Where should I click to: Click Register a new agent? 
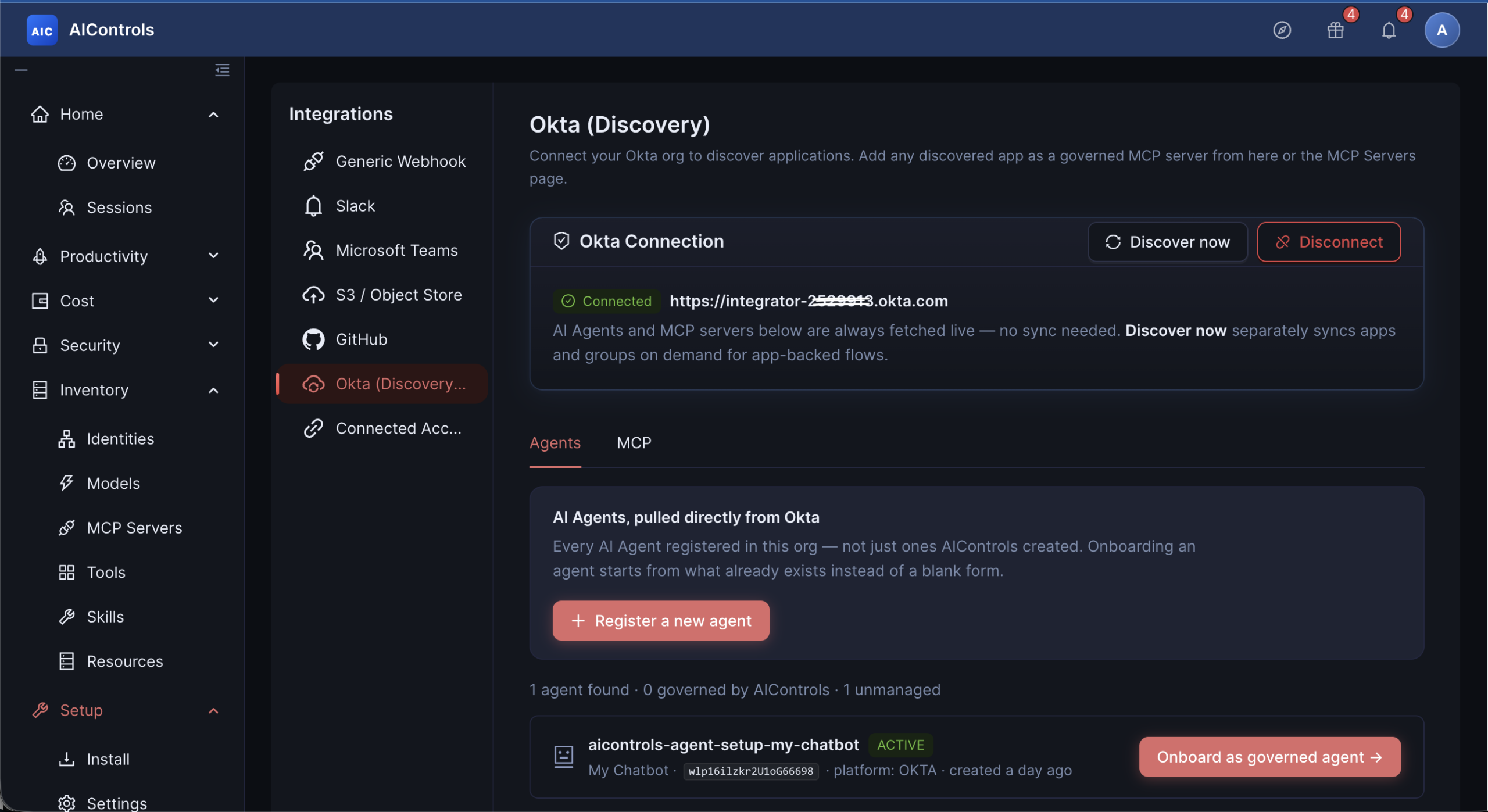660,621
